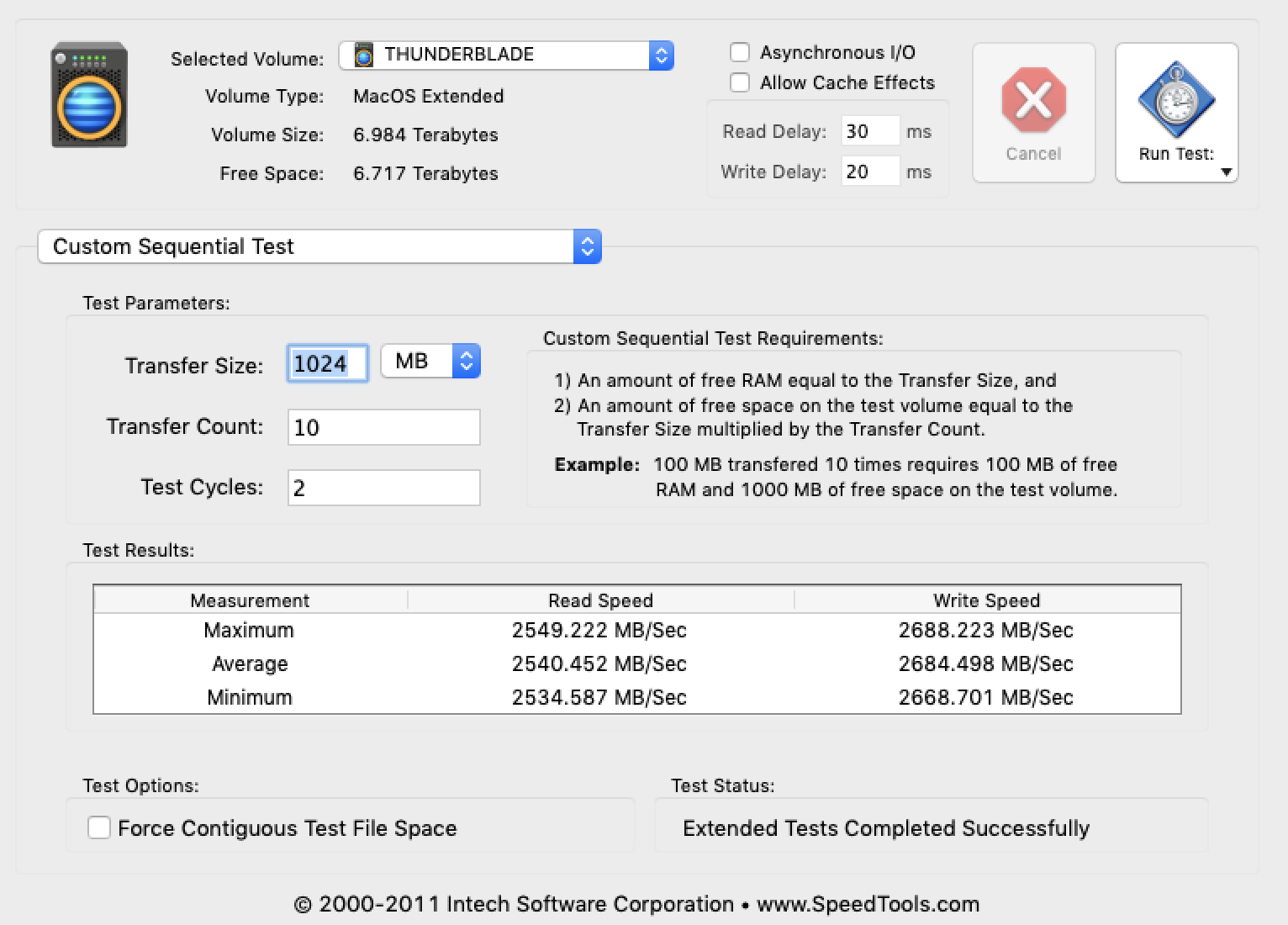The height and width of the screenshot is (925, 1288).
Task: Enable Asynchronous I/O checkbox
Action: (740, 52)
